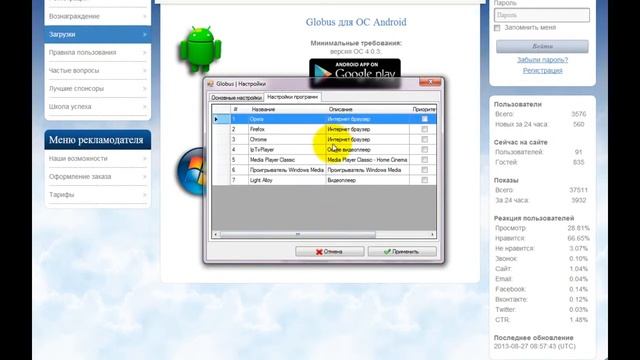The height and width of the screenshot is (360, 640).
Task: Open the Регистрация link
Action: tap(542, 71)
